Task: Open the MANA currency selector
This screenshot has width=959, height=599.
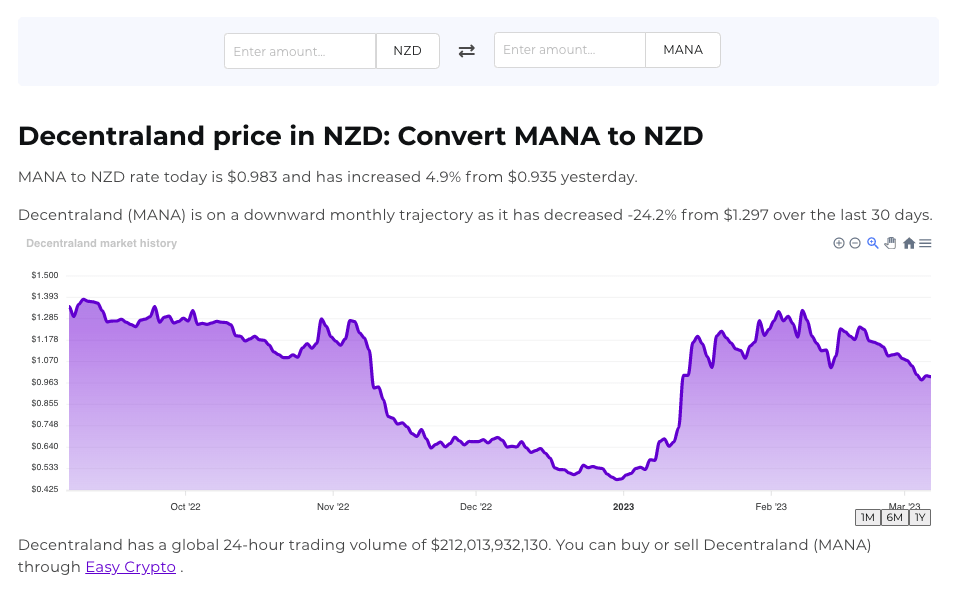Action: (683, 50)
